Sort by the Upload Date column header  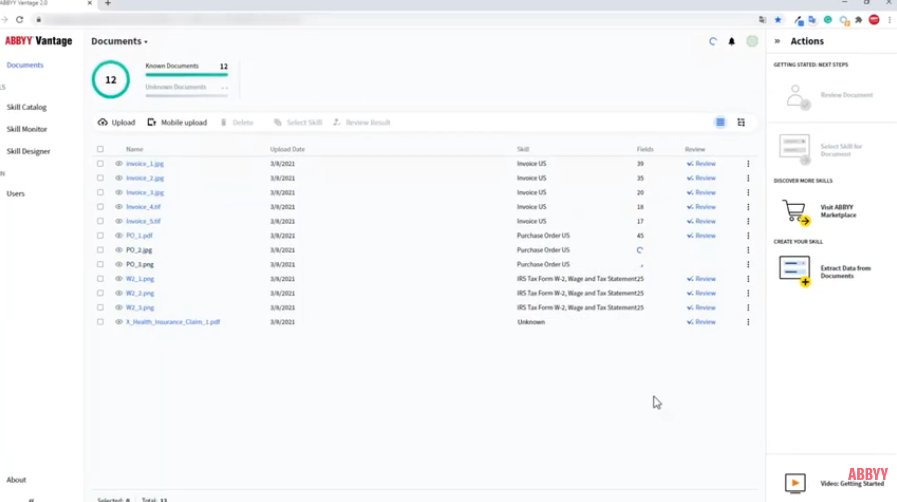(287, 149)
